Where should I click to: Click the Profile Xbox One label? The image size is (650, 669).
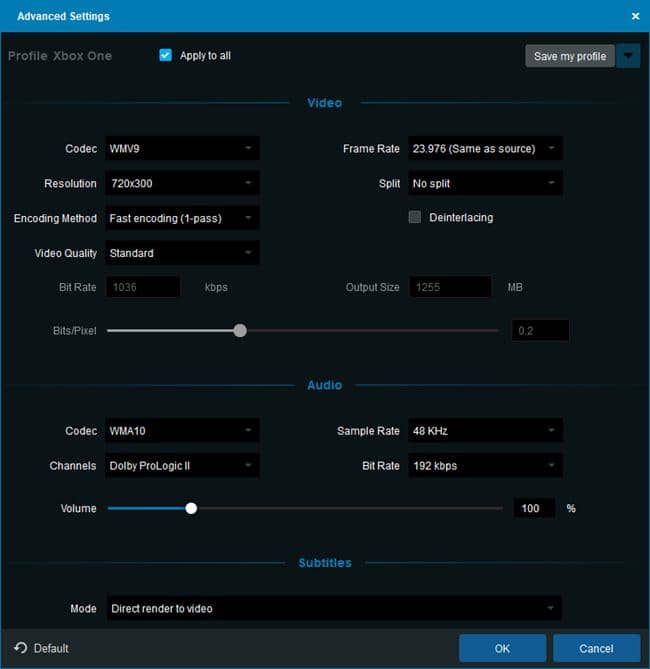[60, 56]
